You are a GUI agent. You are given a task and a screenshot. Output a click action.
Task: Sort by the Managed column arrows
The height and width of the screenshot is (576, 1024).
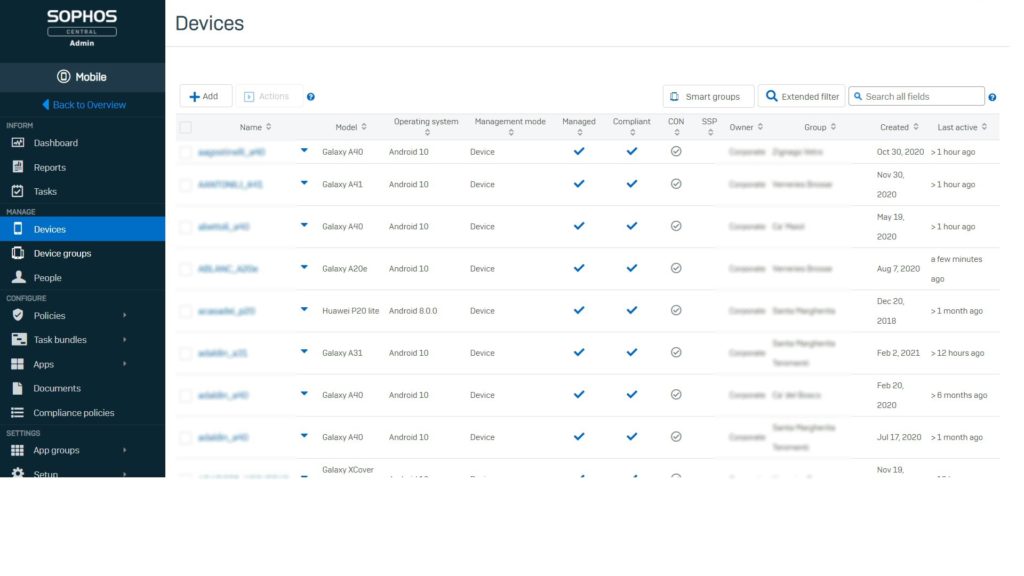click(x=579, y=133)
